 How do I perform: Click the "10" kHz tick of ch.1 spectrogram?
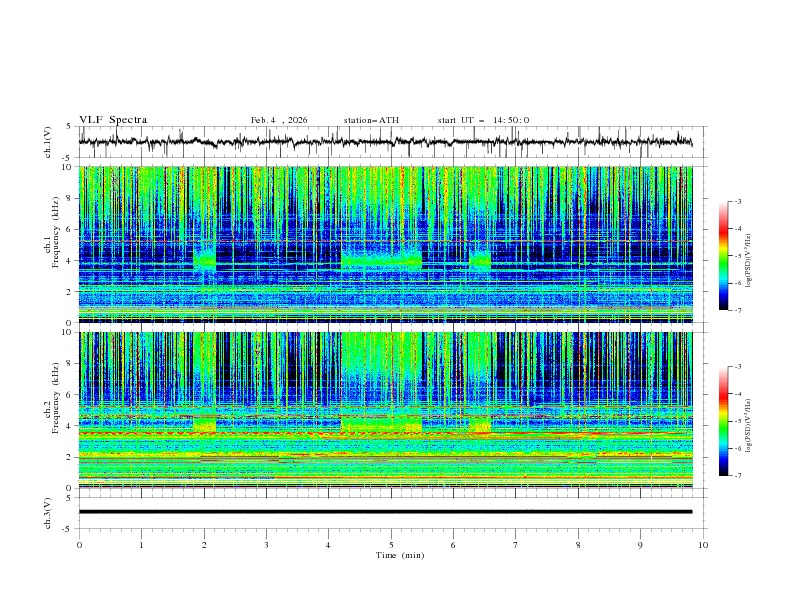point(68,167)
